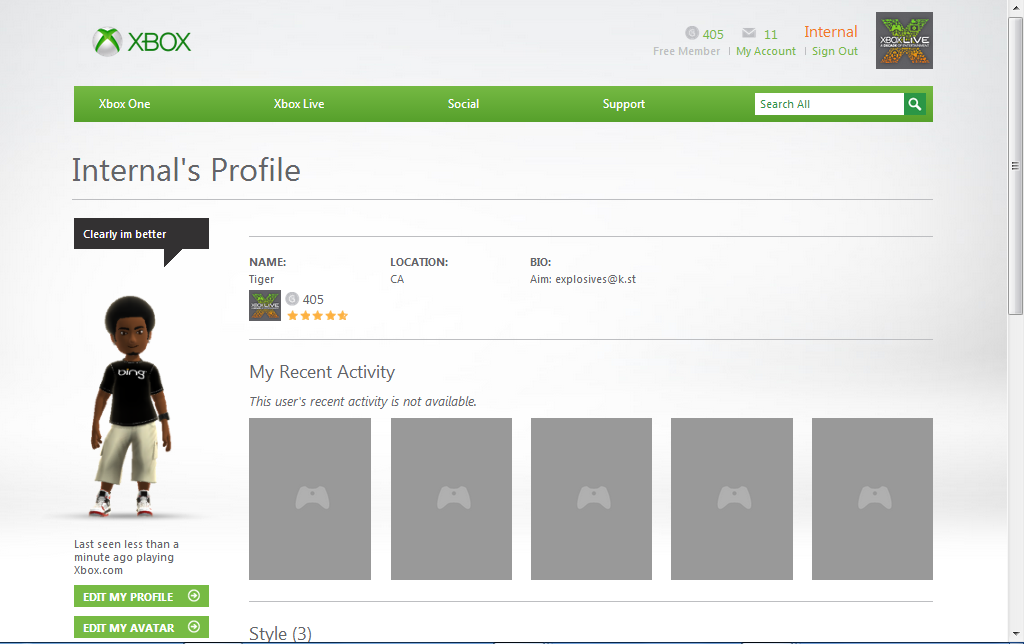Open the messages envelope icon
Viewport: 1024px width, 644px height.
pyautogui.click(x=749, y=33)
